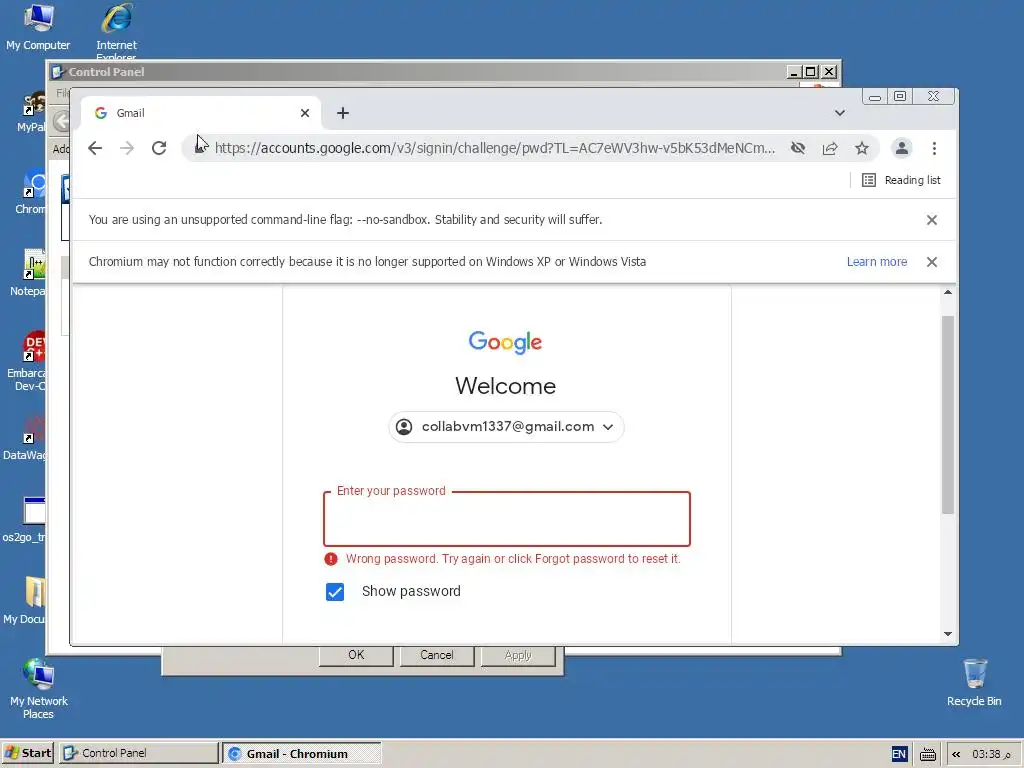Focus the Enter your password field
The width and height of the screenshot is (1024, 768).
point(507,519)
